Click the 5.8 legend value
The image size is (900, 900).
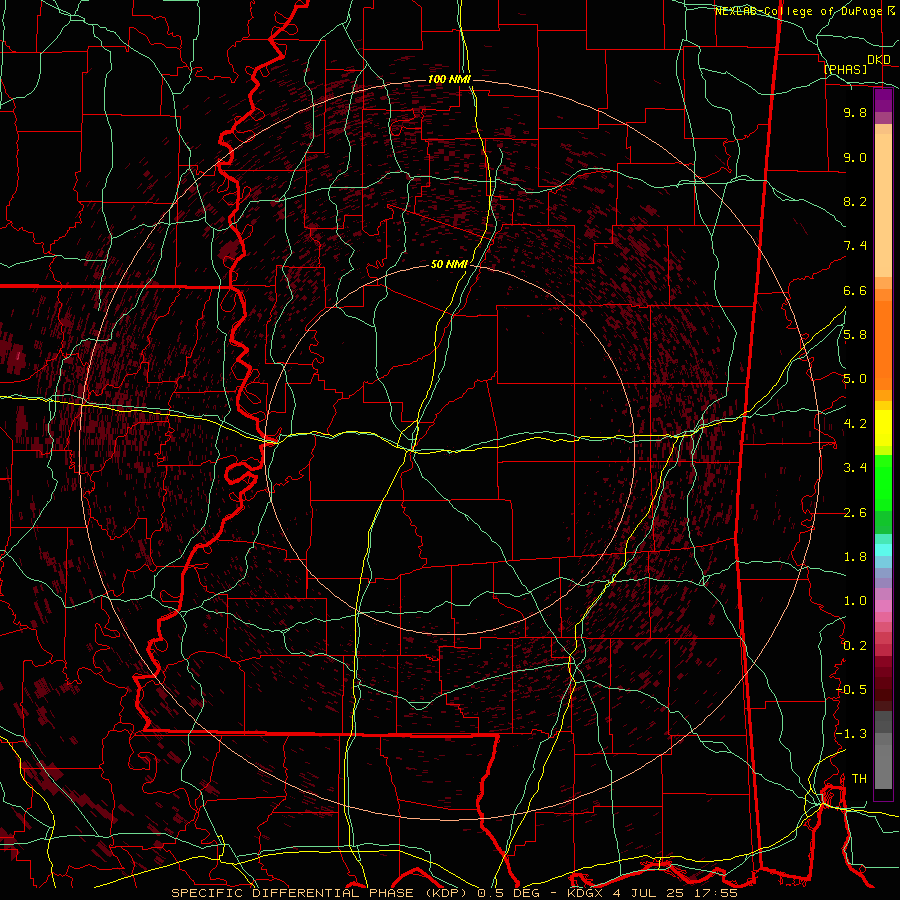pos(855,335)
